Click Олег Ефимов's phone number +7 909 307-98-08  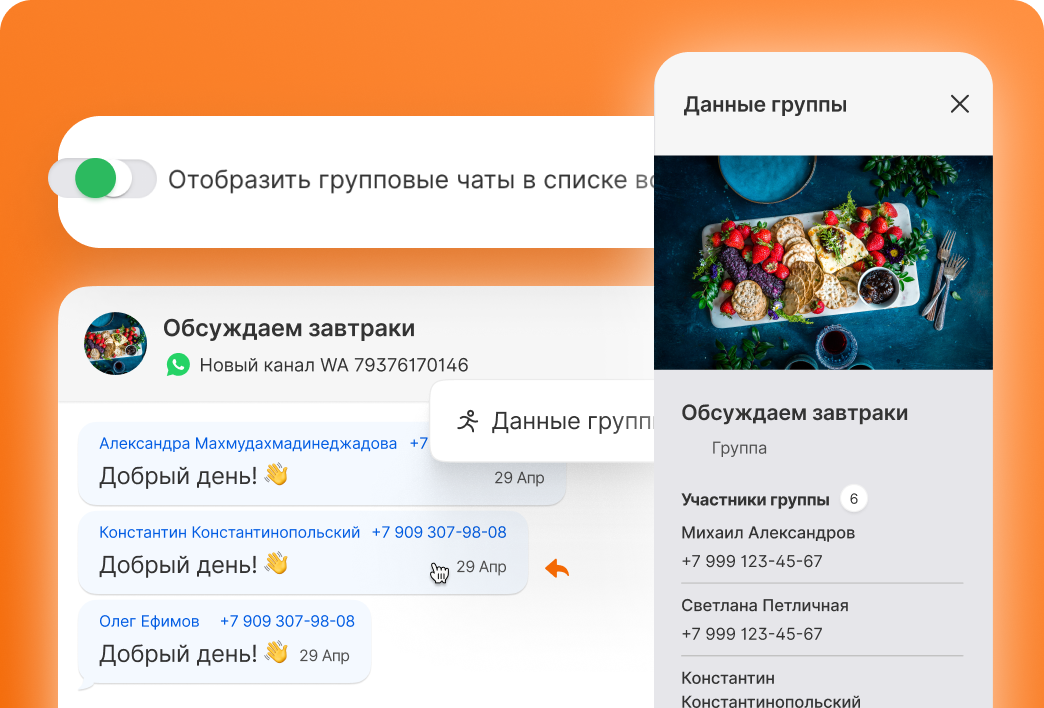click(x=287, y=621)
